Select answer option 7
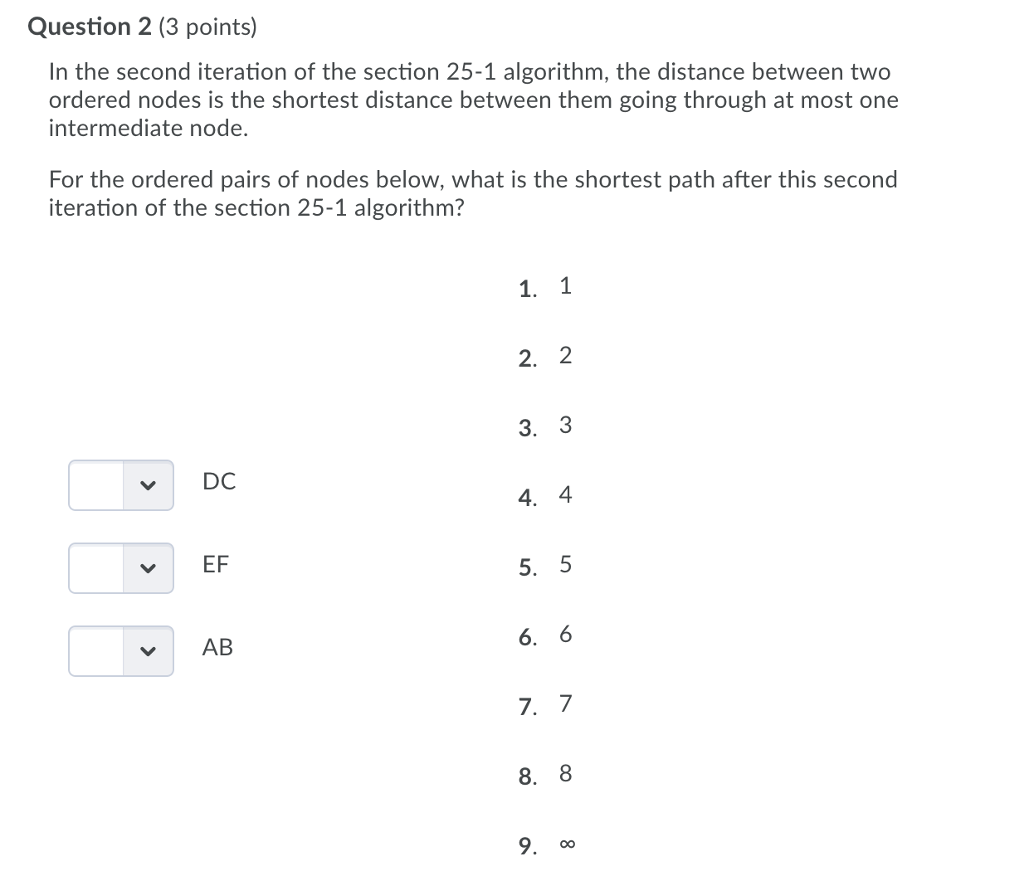The width and height of the screenshot is (1024, 876). [565, 703]
